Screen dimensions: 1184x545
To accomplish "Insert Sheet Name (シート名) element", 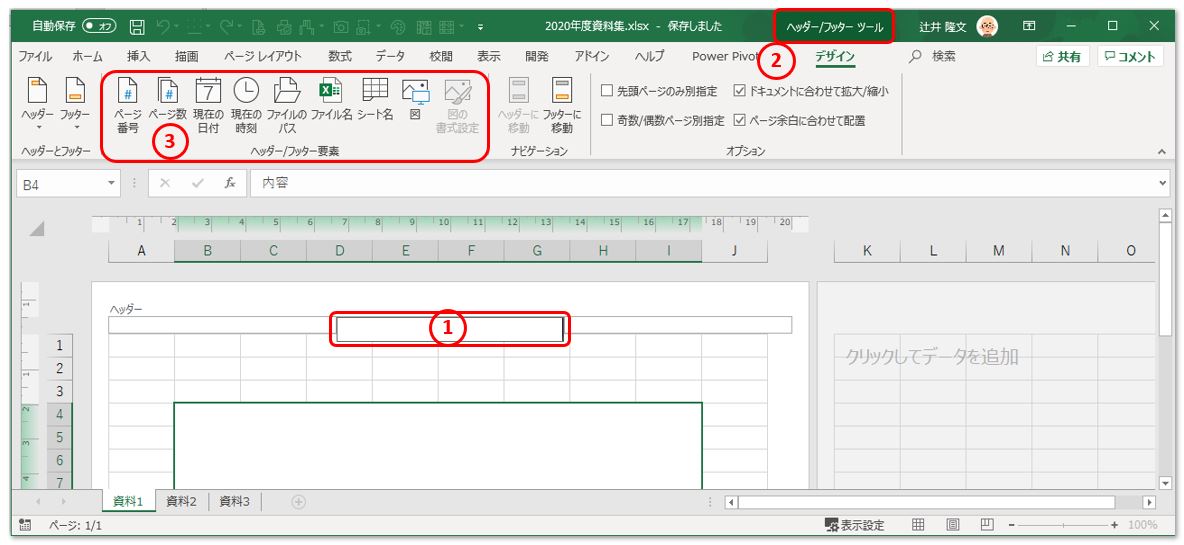I will pos(375,100).
